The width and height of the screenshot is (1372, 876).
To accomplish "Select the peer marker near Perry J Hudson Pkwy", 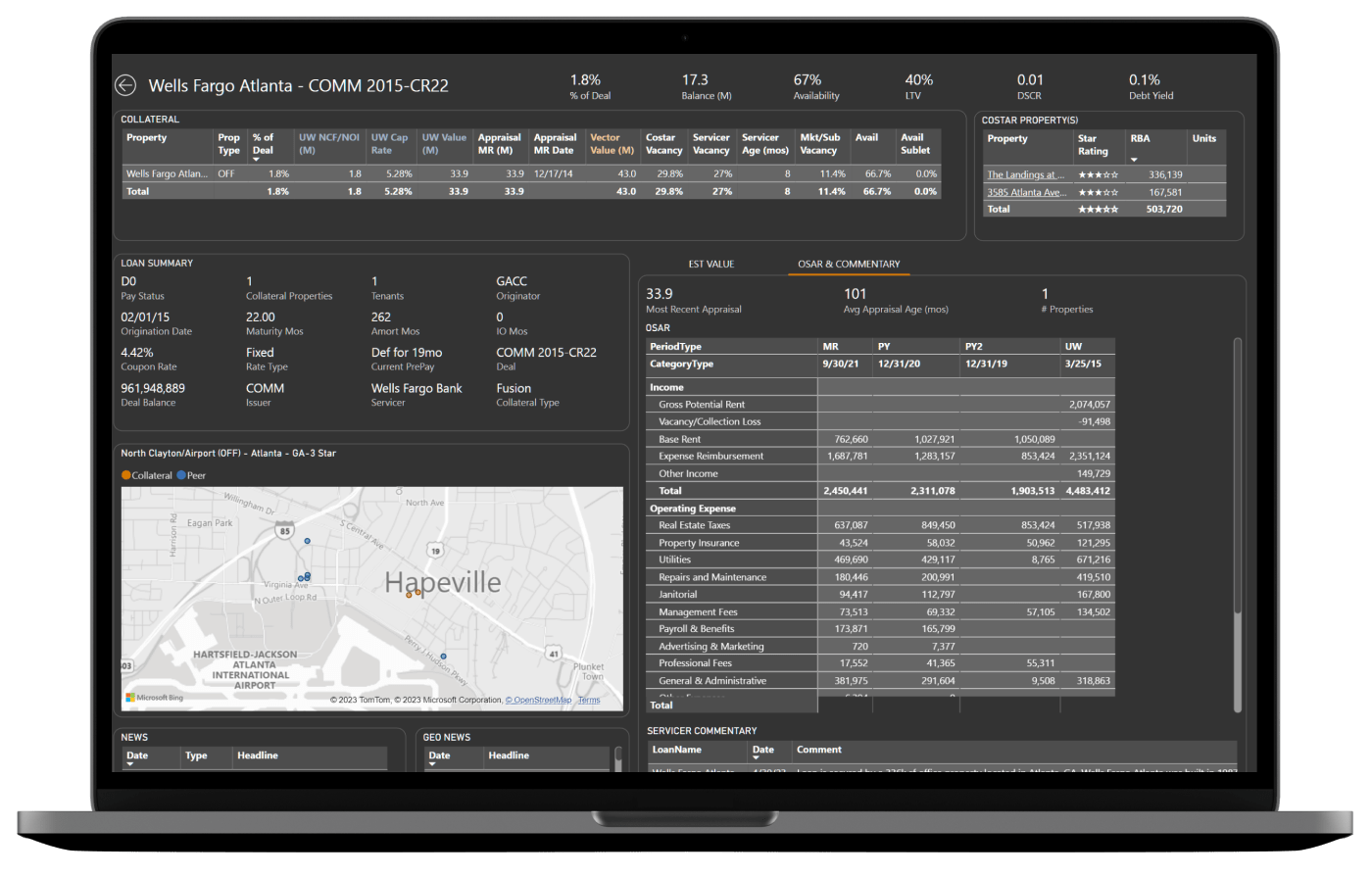I will tap(443, 656).
